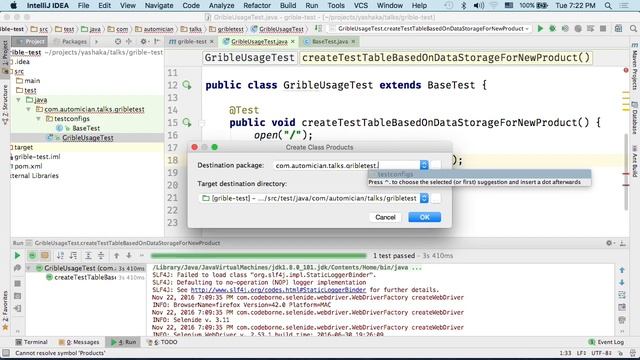Screen dimensions: 640x360
Task: Open the Analyze menu
Action: [221, 5]
